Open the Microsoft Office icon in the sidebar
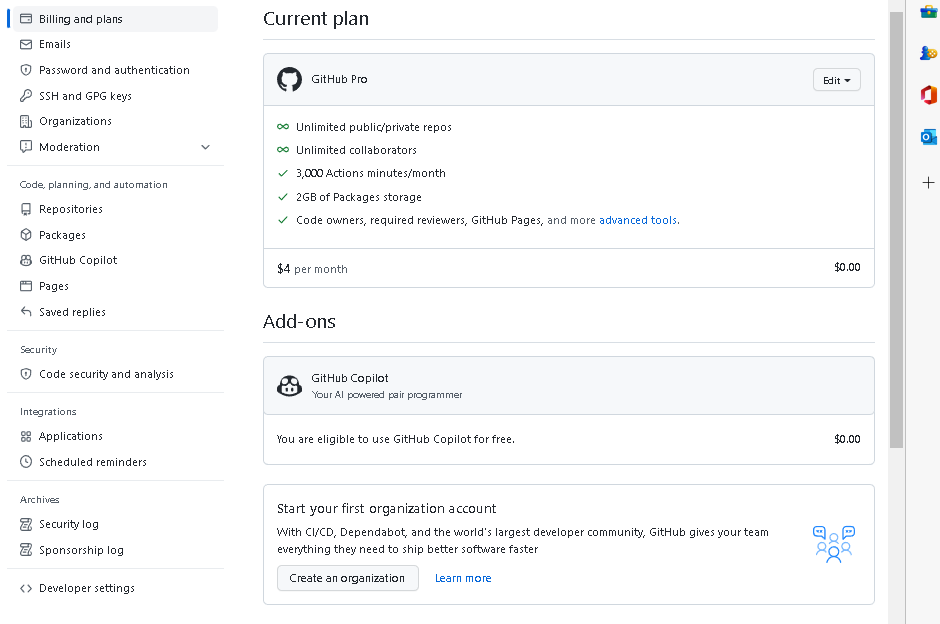The image size is (940, 624). point(928,95)
